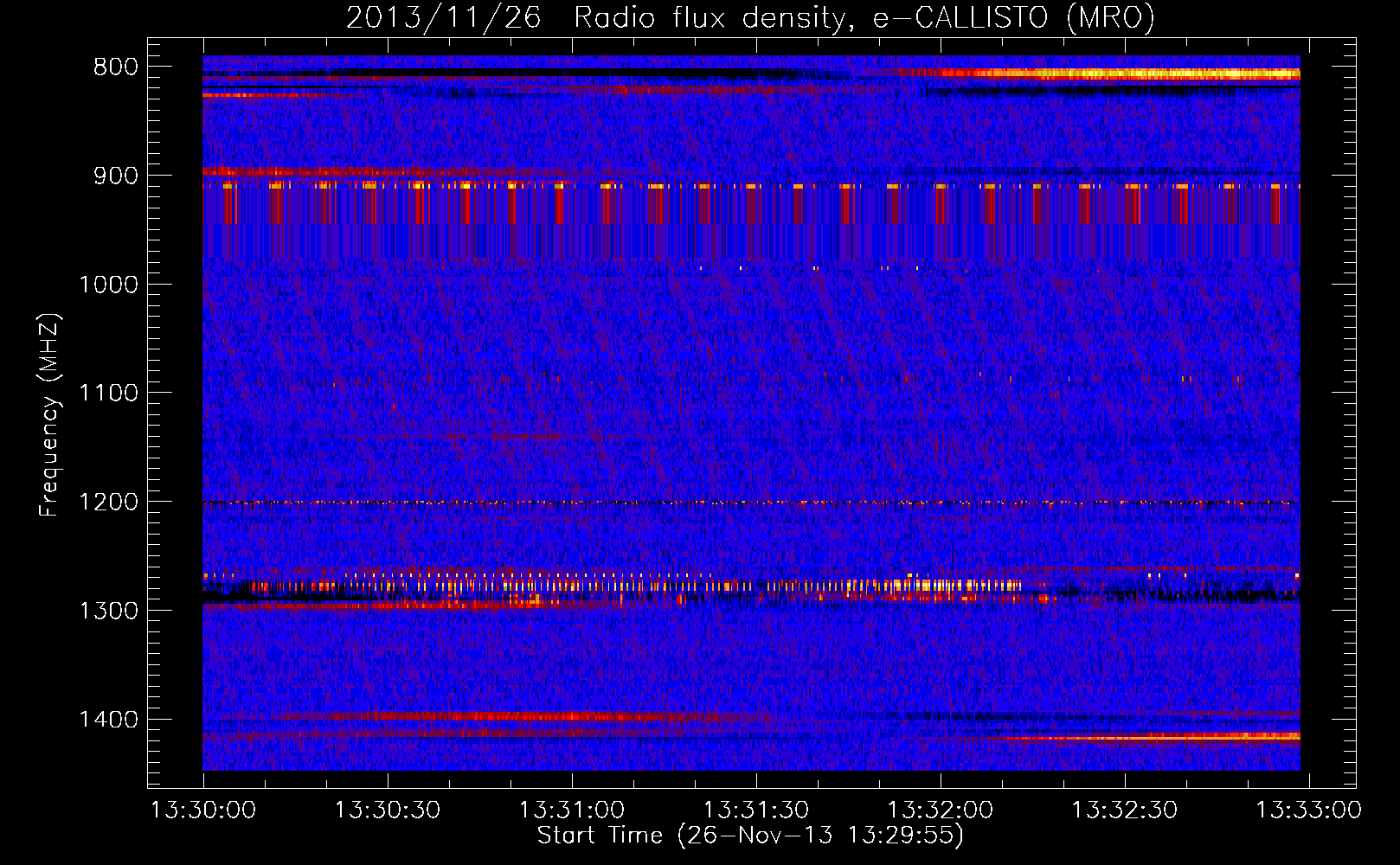
Task: Click the 1400 frequency tick label
Action: point(108,720)
